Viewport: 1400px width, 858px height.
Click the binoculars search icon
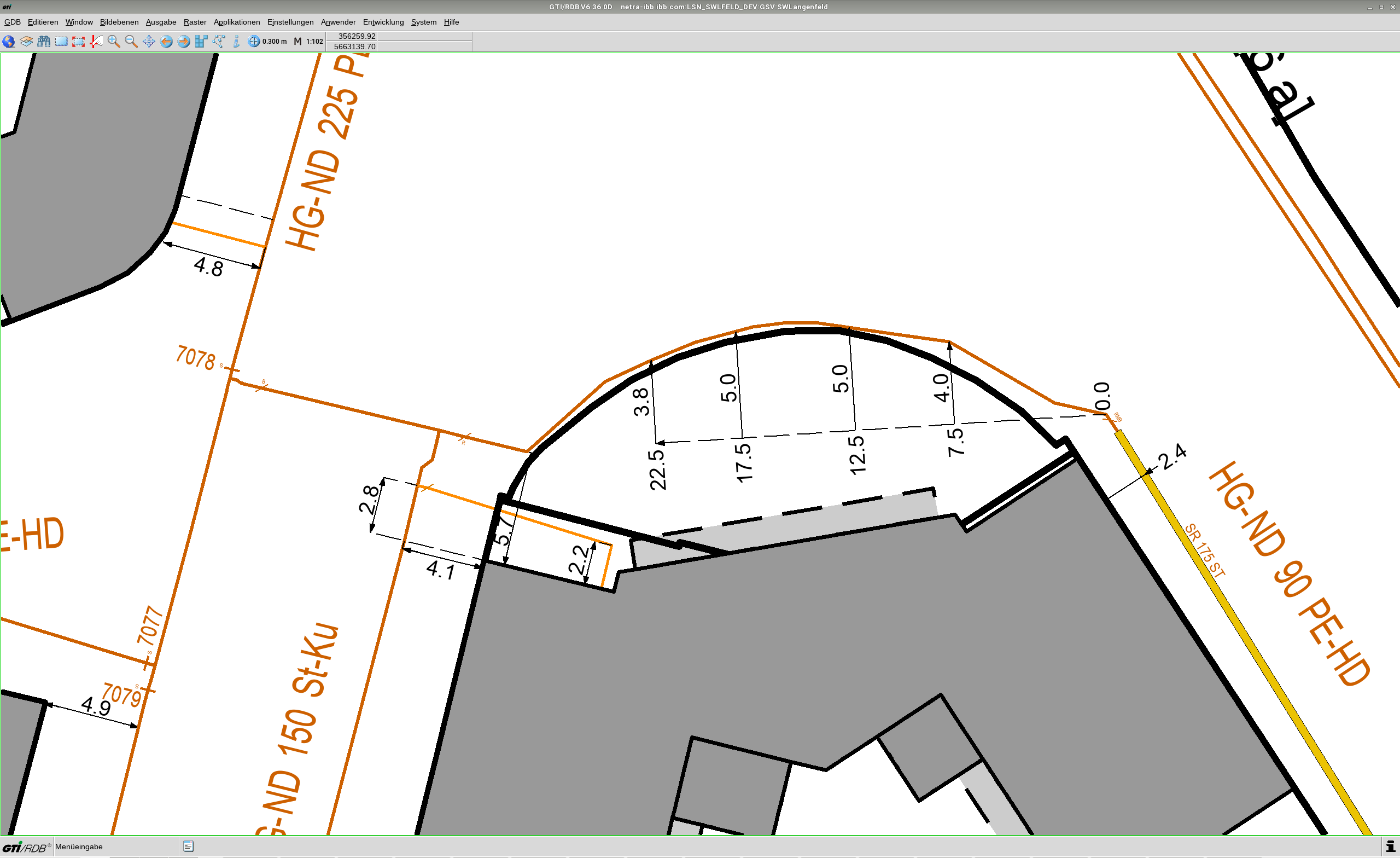(44, 42)
